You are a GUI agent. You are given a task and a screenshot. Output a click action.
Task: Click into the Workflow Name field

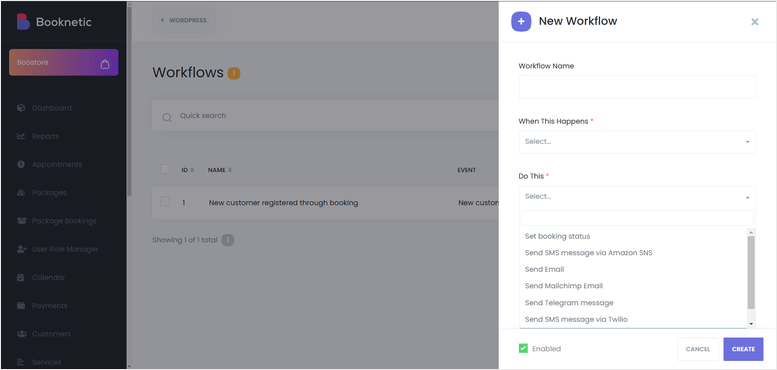click(637, 87)
